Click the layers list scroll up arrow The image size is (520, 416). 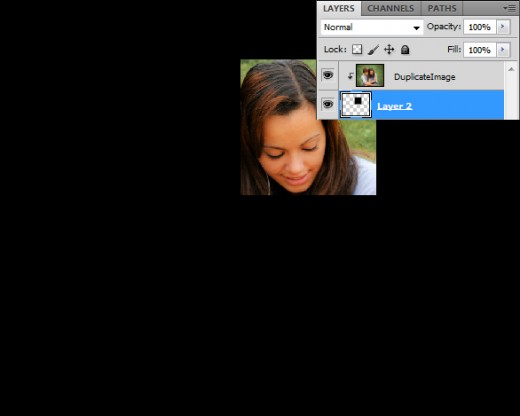[511, 69]
